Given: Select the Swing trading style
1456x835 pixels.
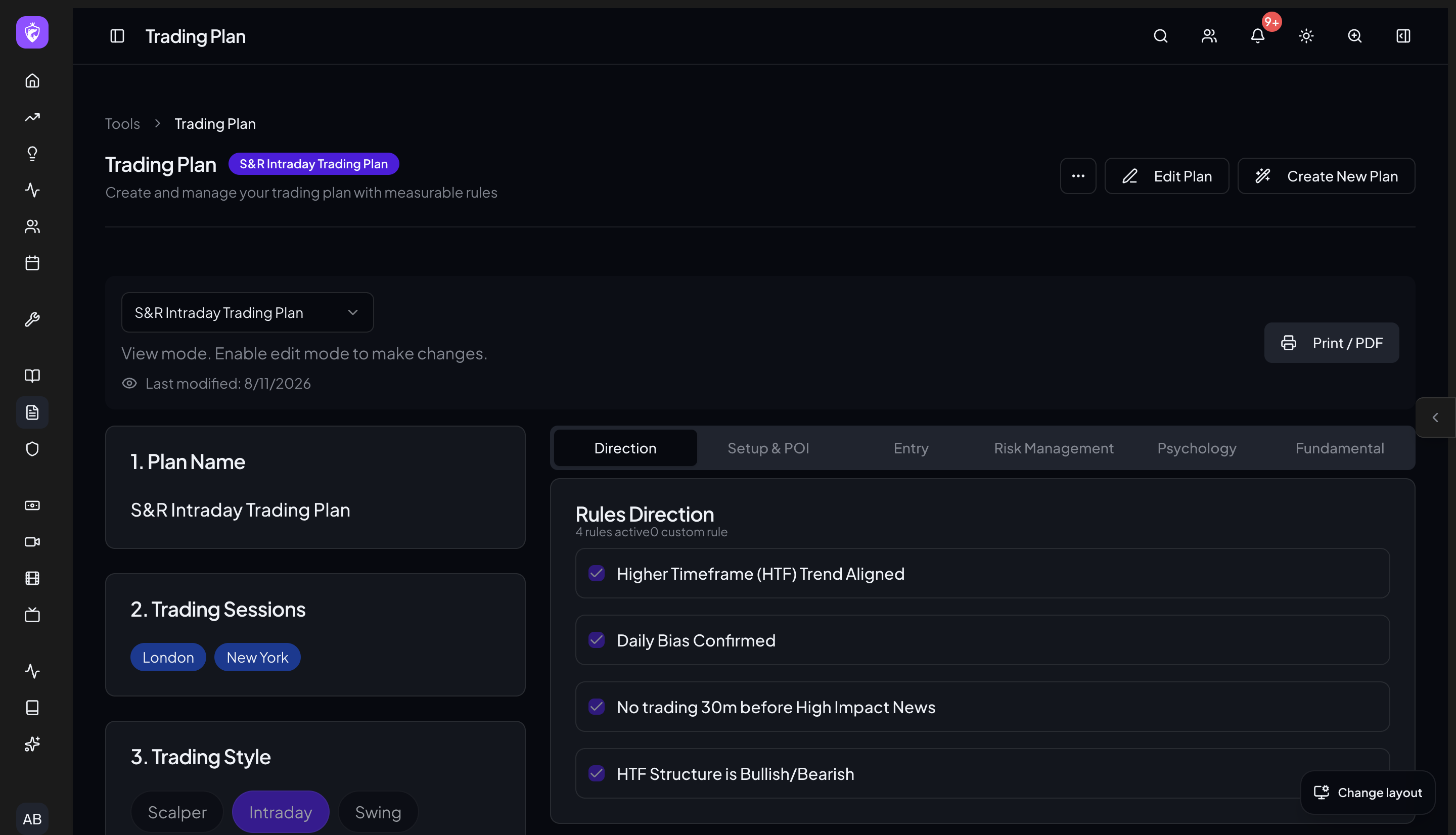Looking at the screenshot, I should (378, 812).
